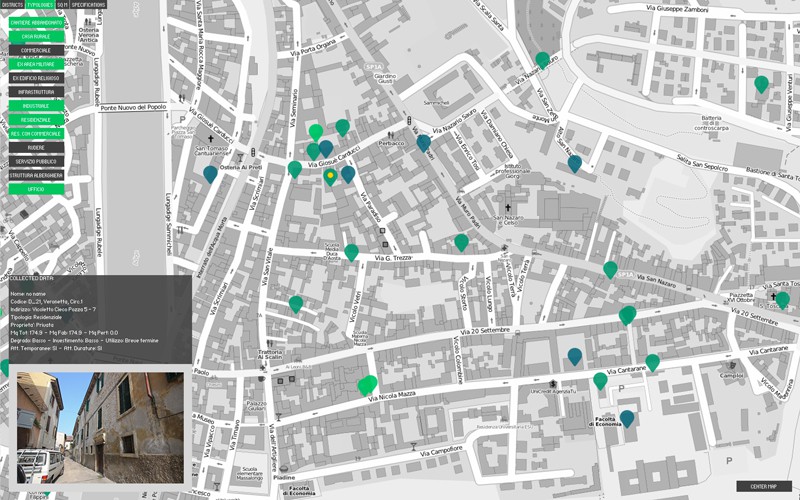Click green marker near Via Giuseppe Venturi

pos(761,84)
